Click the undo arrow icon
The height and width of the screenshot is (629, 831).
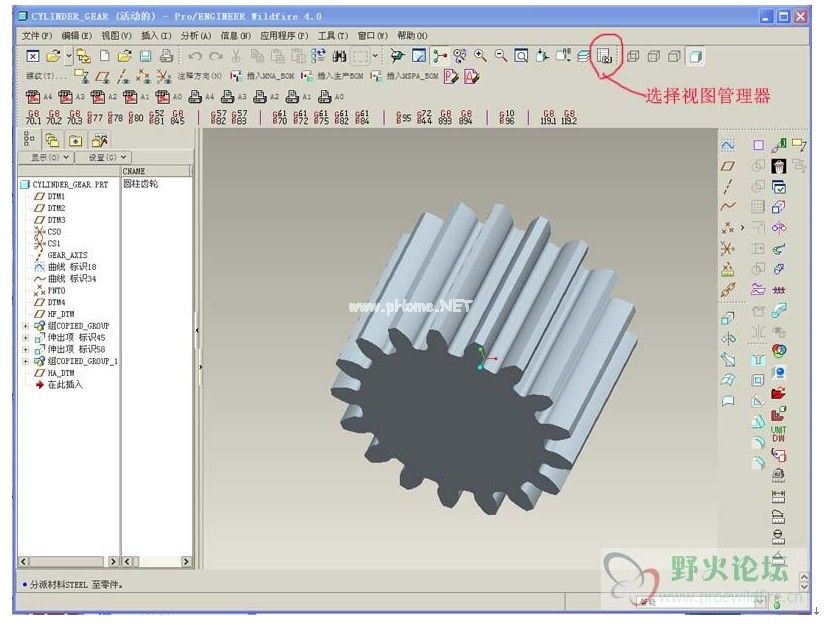(195, 56)
